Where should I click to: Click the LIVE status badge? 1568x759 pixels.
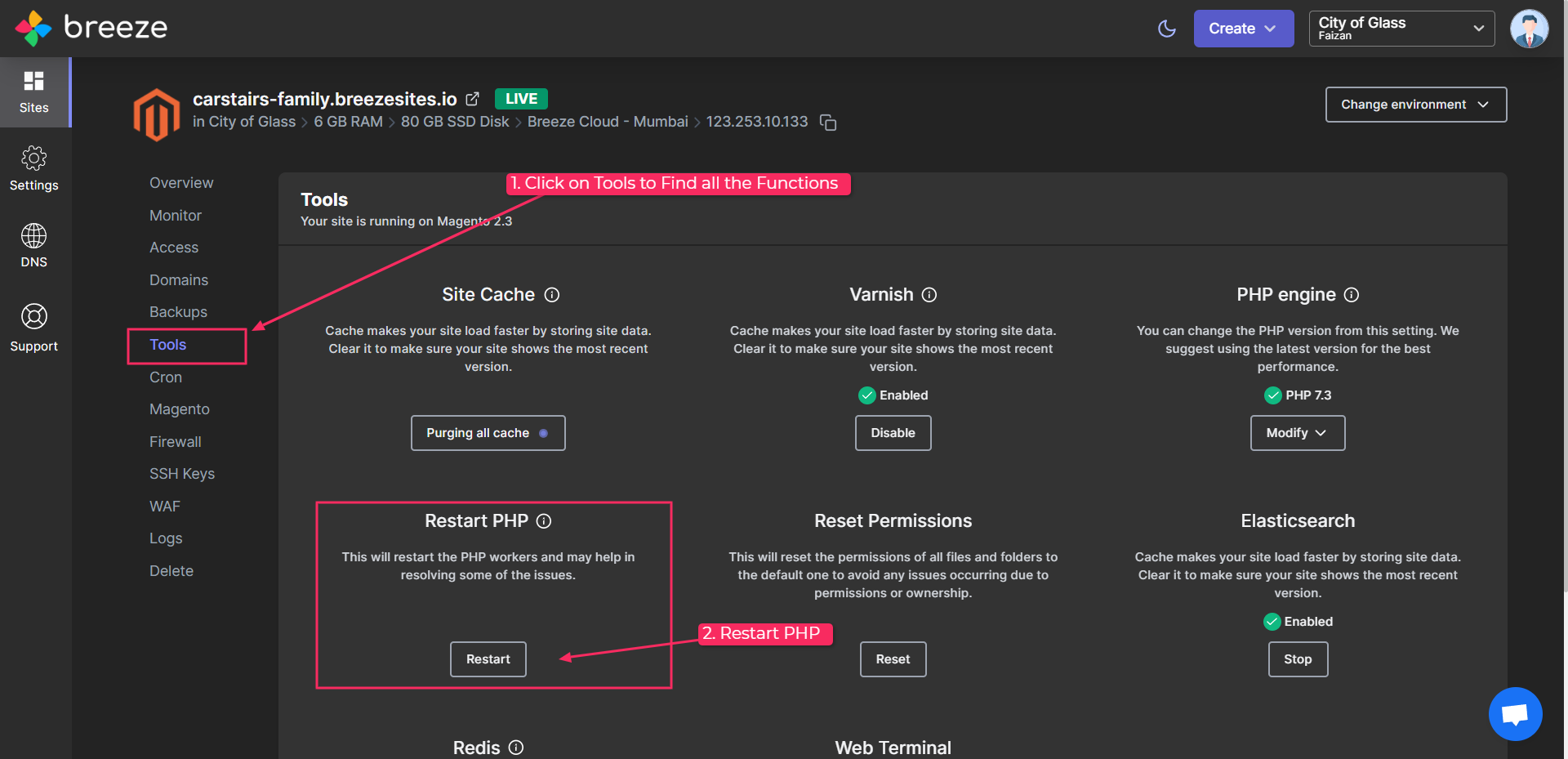522,99
